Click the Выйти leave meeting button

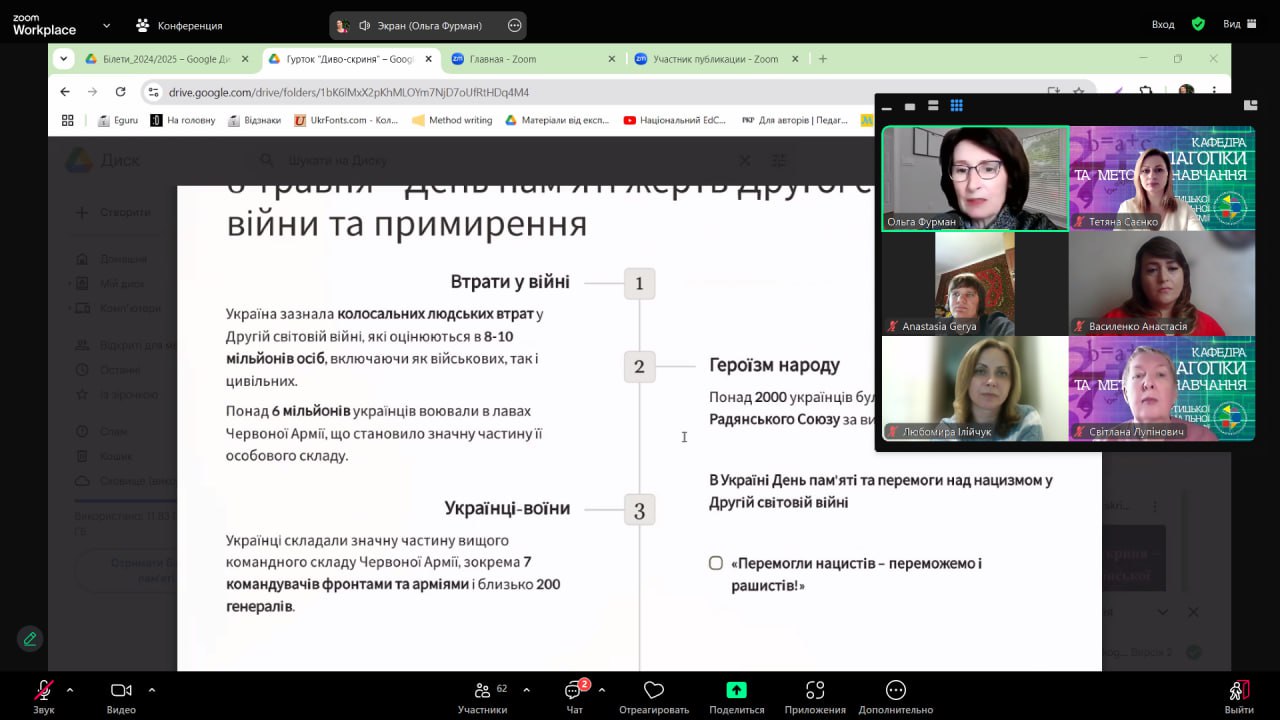[x=1238, y=691]
